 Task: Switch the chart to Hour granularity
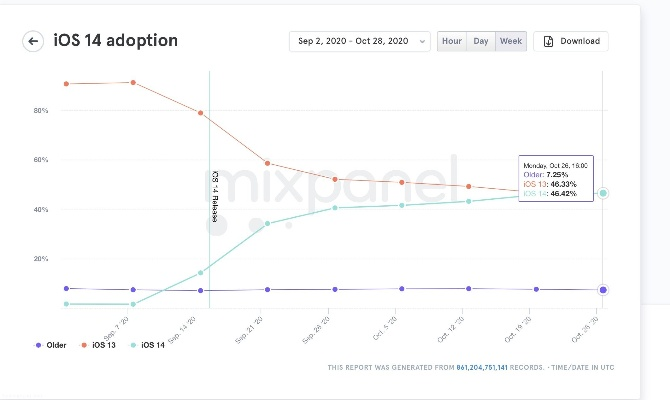point(452,41)
